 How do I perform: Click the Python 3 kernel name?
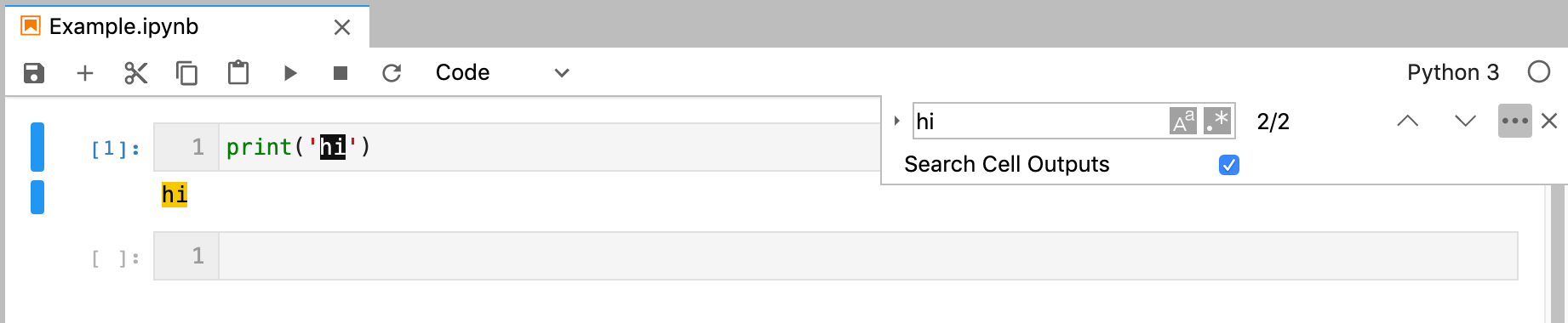[1453, 73]
